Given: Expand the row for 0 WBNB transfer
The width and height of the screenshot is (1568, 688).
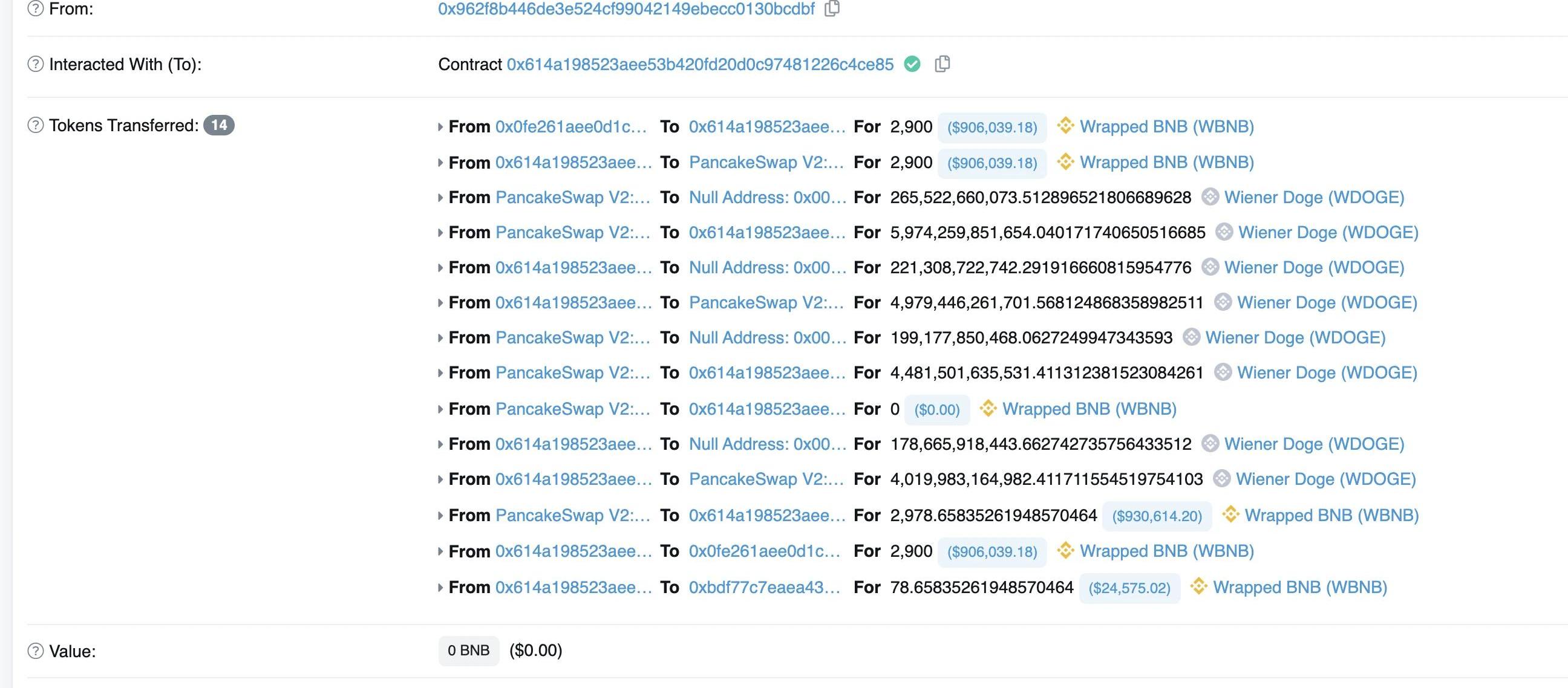Looking at the screenshot, I should click(440, 409).
